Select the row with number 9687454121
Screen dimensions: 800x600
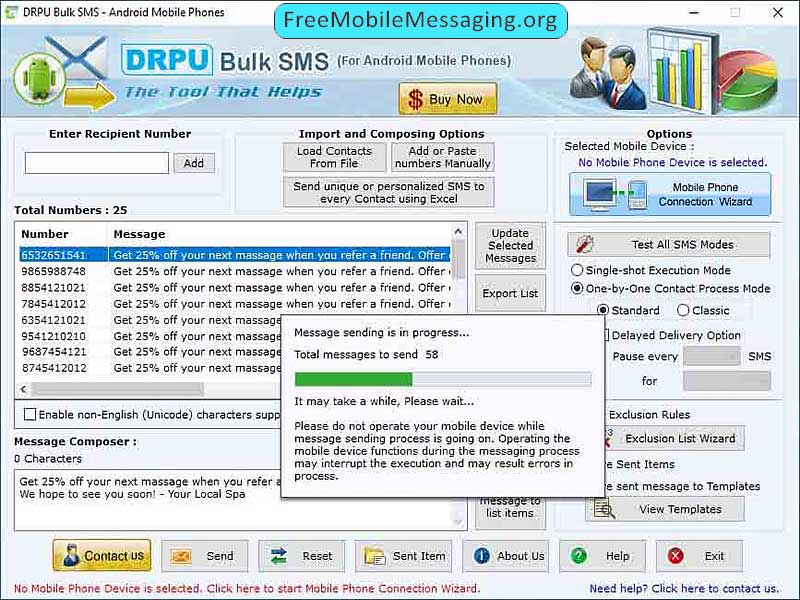coord(150,352)
